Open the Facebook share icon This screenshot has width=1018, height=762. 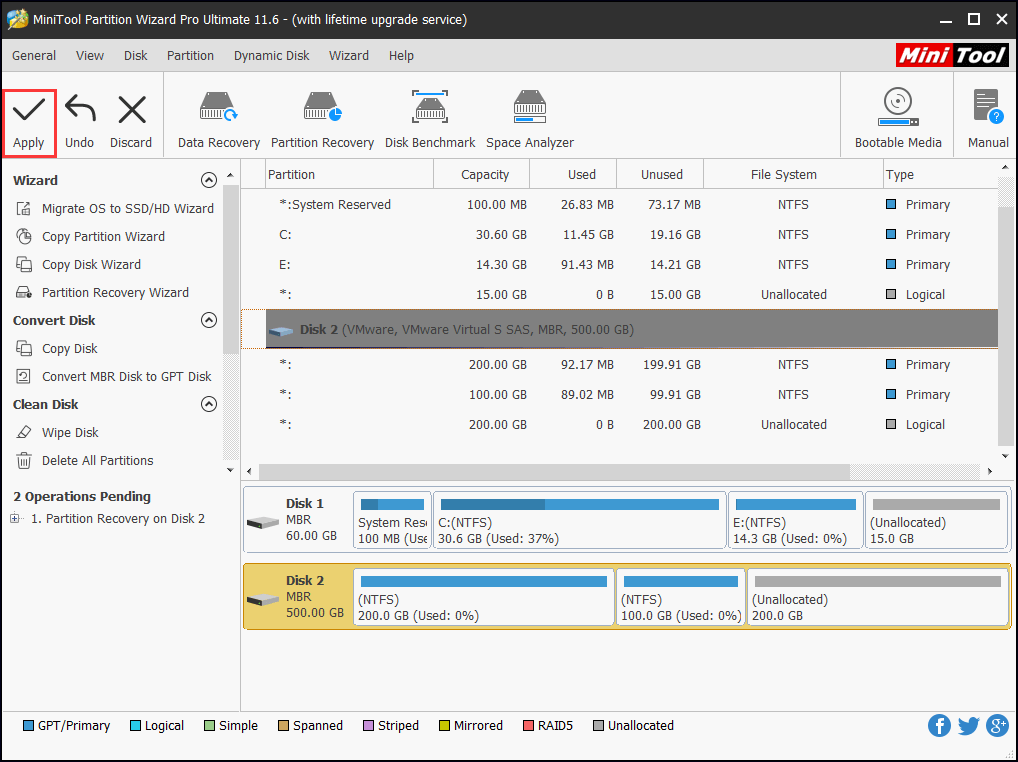pyautogui.click(x=939, y=725)
